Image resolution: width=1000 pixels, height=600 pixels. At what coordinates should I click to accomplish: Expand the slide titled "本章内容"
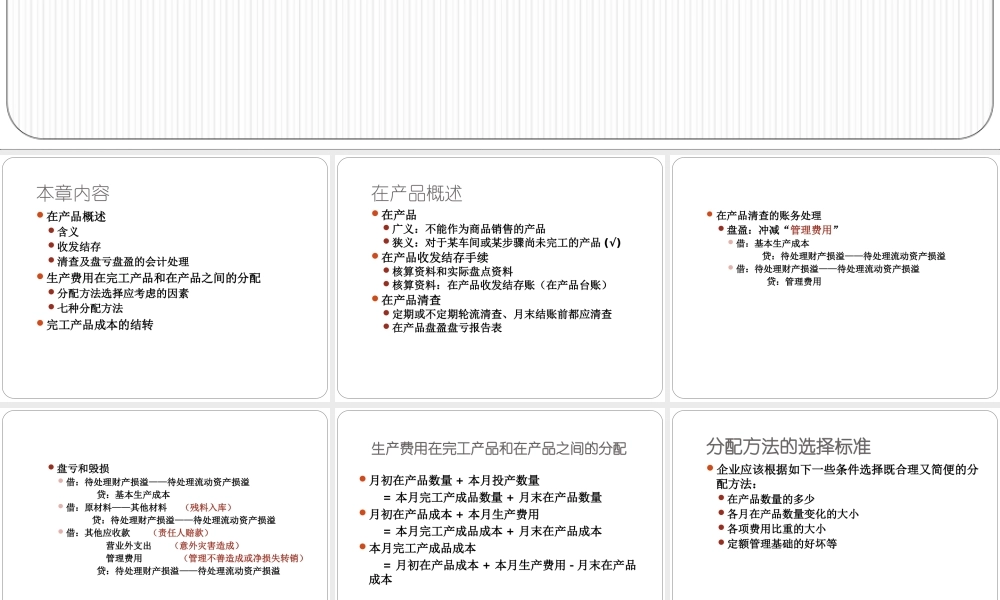click(75, 193)
